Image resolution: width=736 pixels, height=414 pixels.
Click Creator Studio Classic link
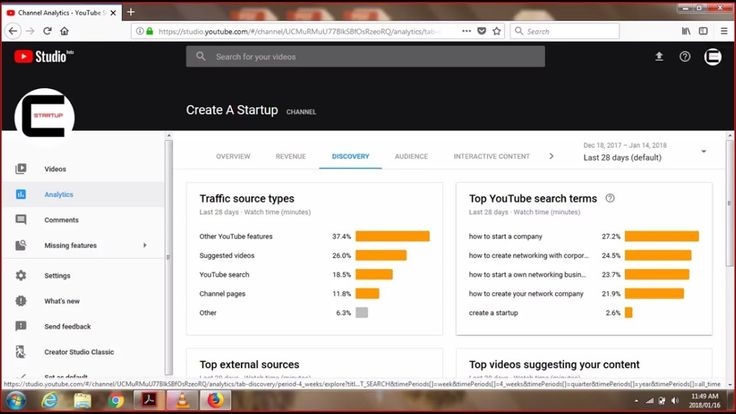tap(79, 352)
